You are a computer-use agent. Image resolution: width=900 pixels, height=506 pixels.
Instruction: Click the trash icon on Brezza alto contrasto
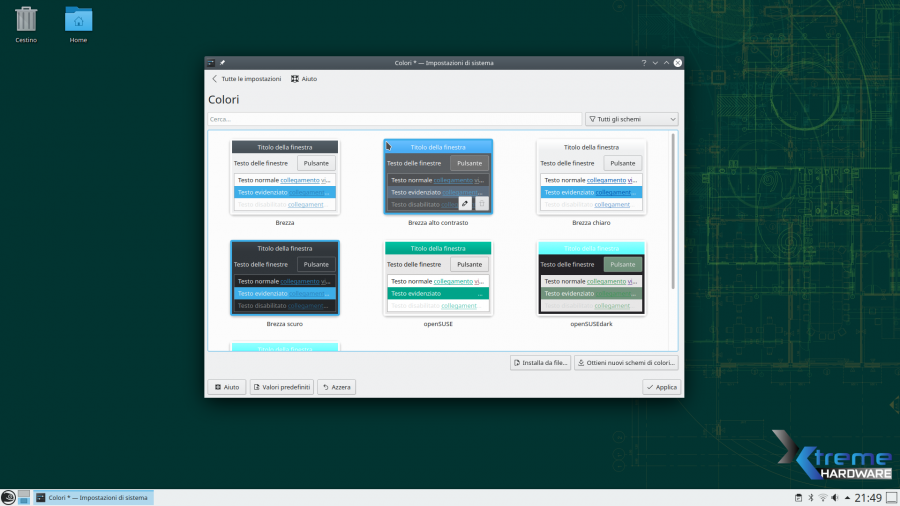[481, 204]
